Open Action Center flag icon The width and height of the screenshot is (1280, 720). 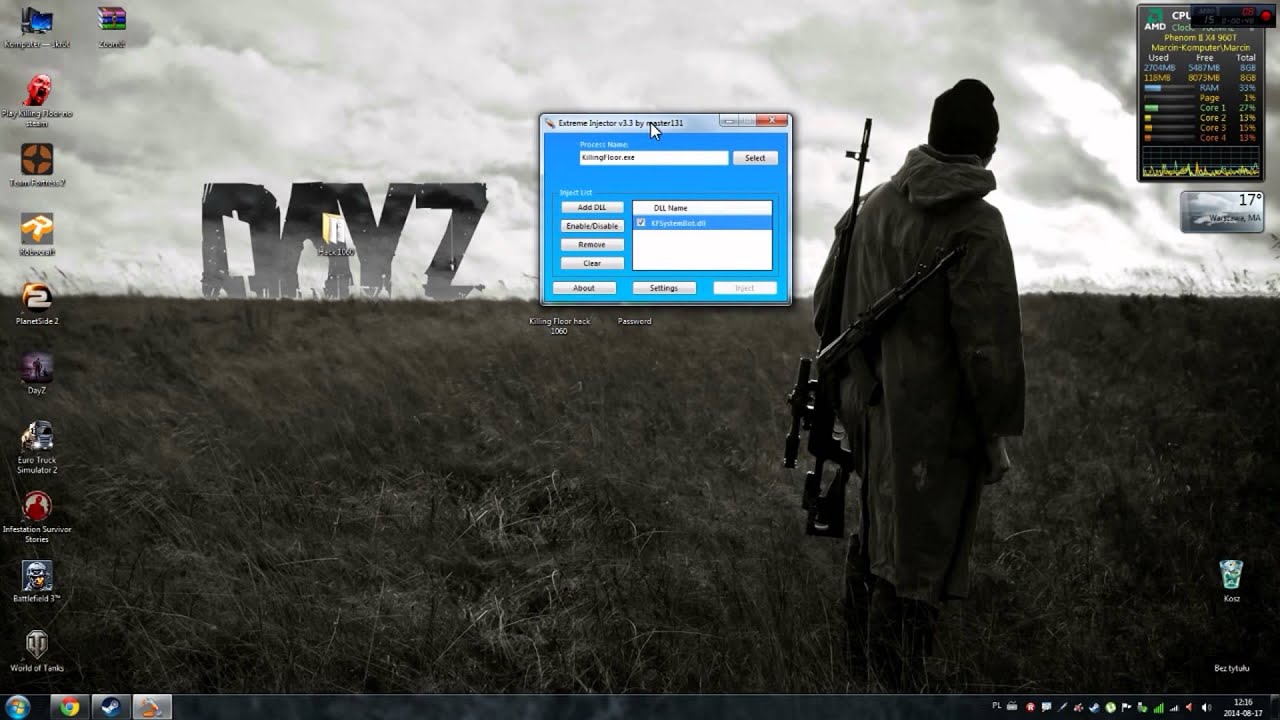tap(1126, 707)
